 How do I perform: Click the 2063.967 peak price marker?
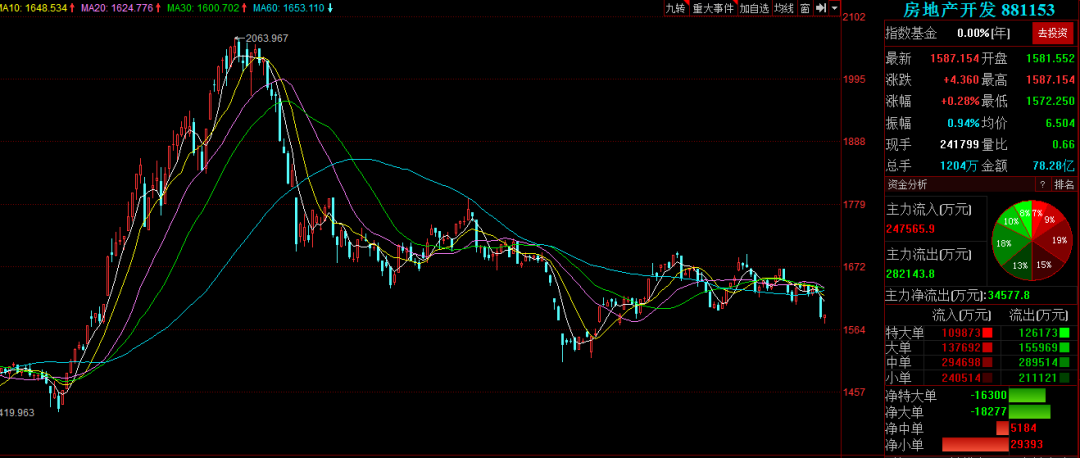(261, 39)
